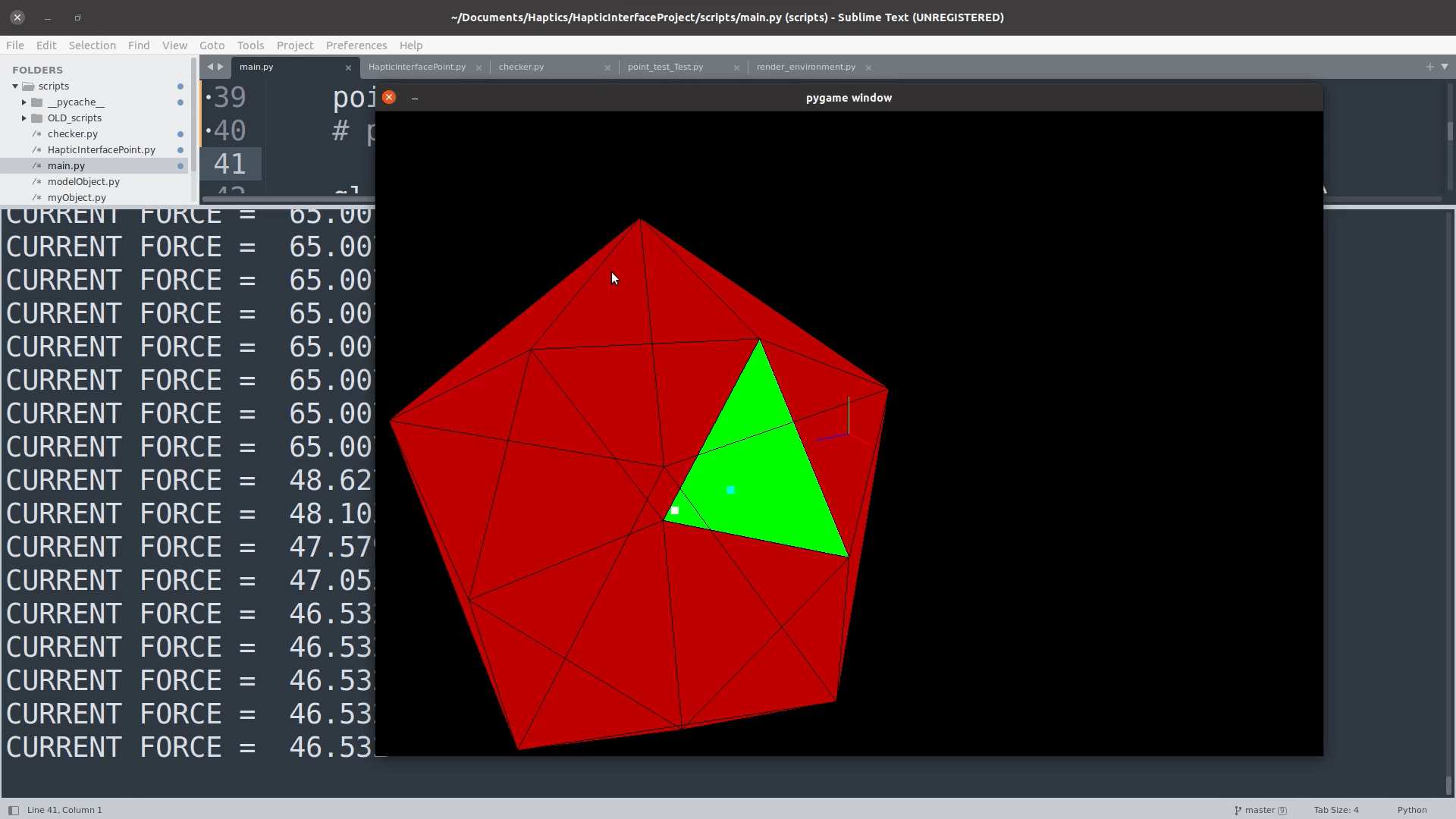This screenshot has height=819, width=1456.
Task: Toggle the side bar status icon
Action: [x=13, y=810]
